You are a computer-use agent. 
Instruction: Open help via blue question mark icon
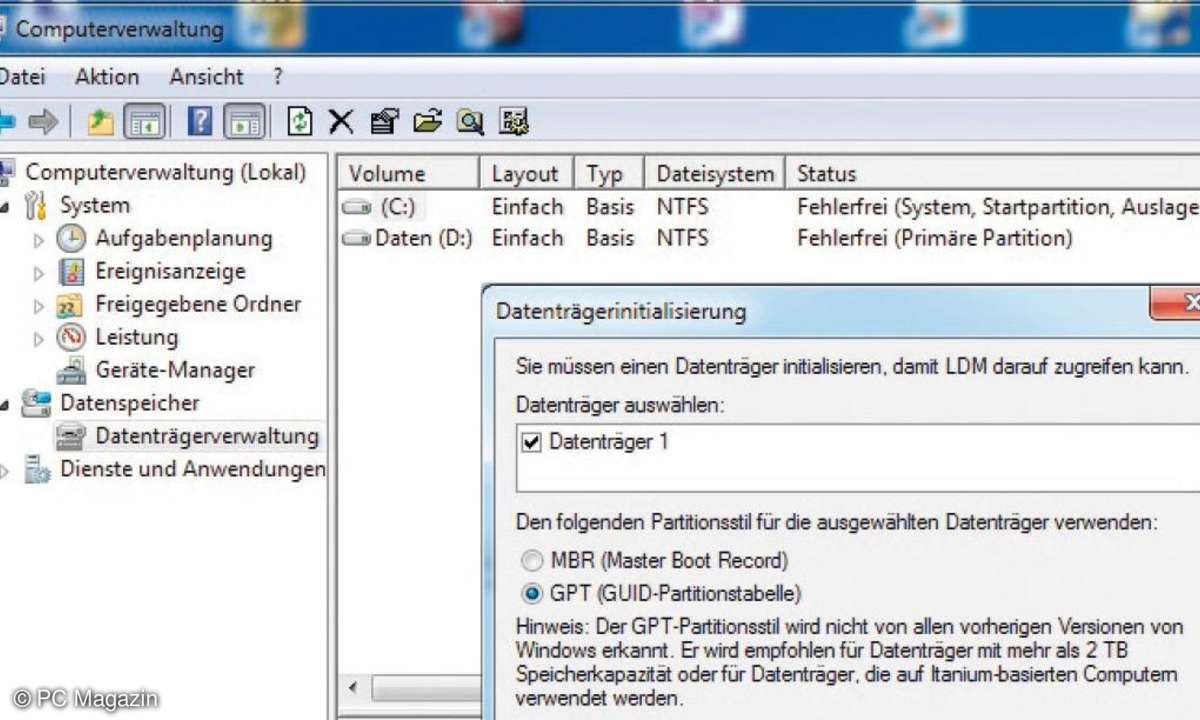click(200, 122)
